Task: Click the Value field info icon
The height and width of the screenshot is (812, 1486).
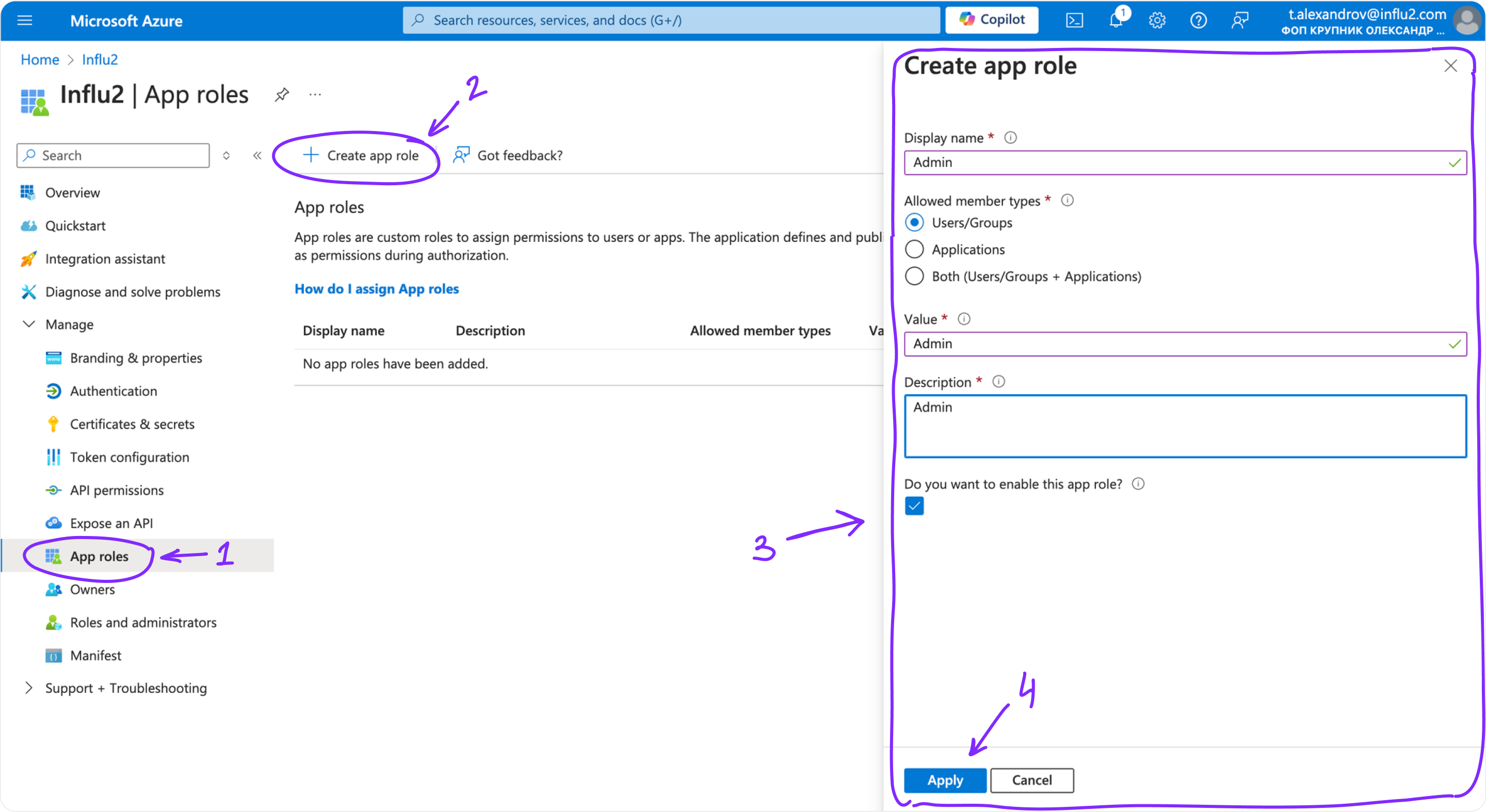Action: pyautogui.click(x=964, y=319)
